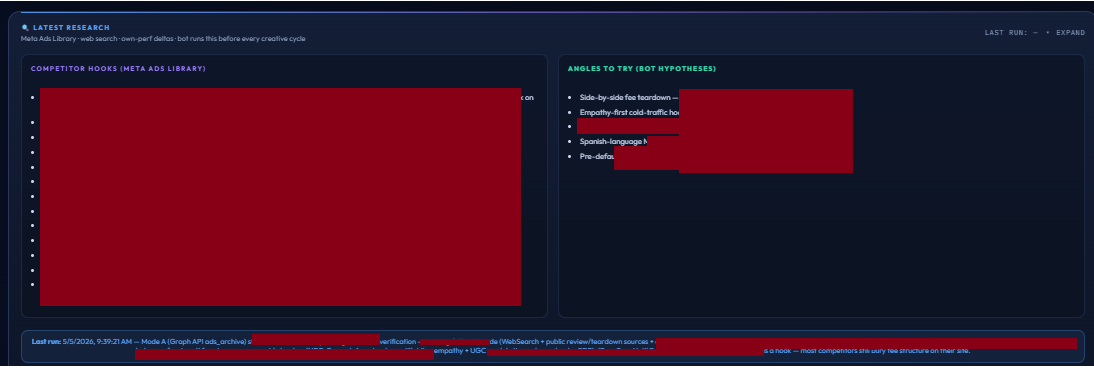Viewport: 1094px width, 369px height.
Task: Click the Meta Ads Library subtitle text
Action: pyautogui.click(x=163, y=38)
